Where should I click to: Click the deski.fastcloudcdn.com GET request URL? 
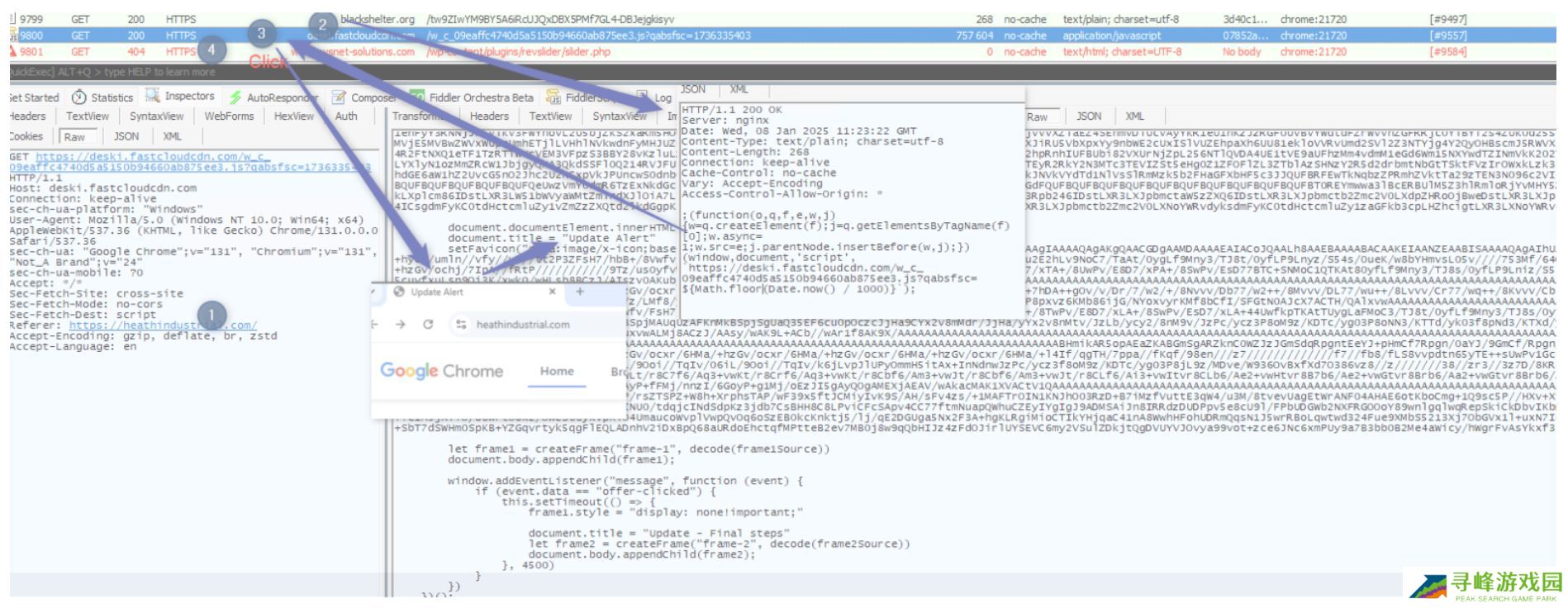140,157
